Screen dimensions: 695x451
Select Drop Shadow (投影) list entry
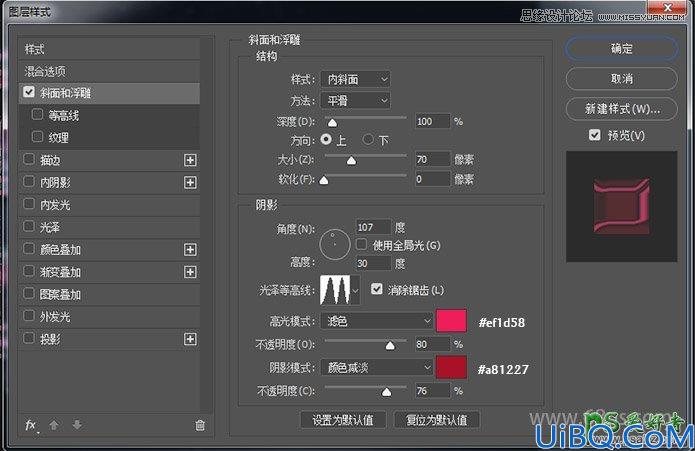tap(109, 339)
